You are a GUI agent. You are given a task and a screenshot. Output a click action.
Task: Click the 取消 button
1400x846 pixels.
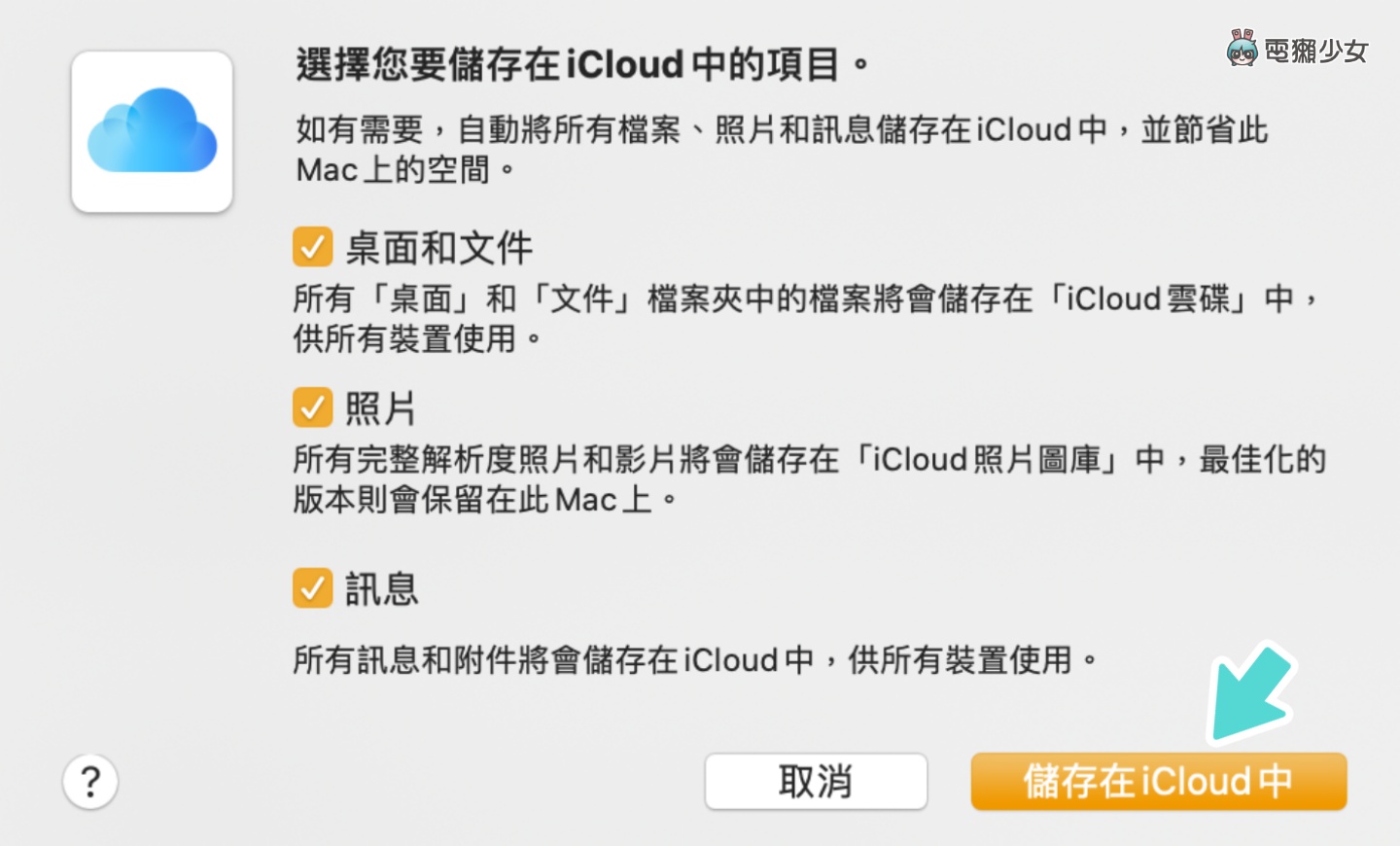816,782
